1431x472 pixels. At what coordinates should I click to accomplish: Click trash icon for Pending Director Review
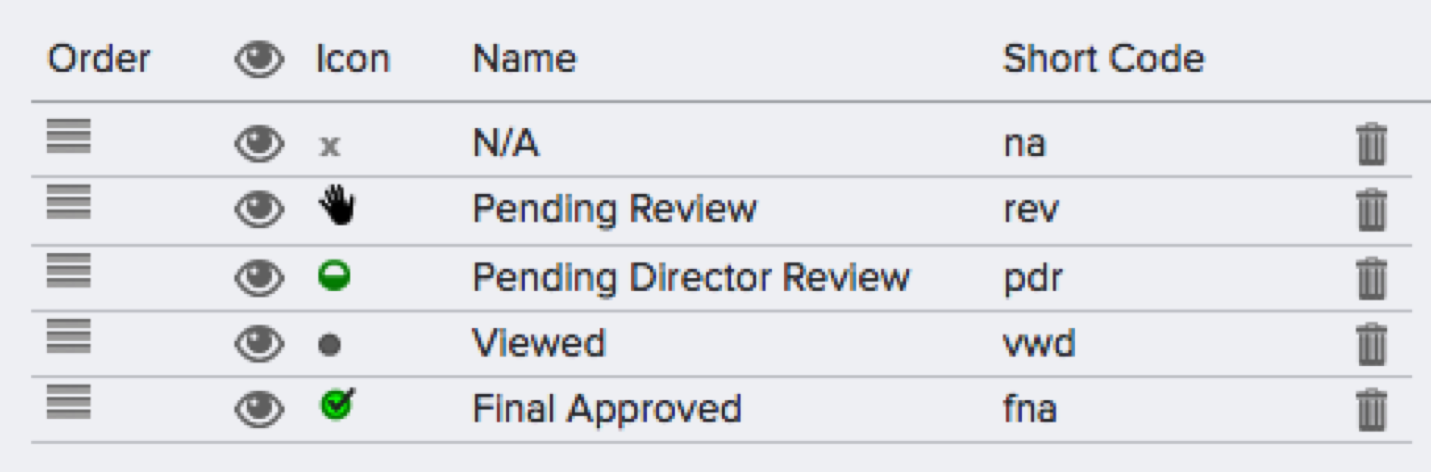tap(1371, 277)
